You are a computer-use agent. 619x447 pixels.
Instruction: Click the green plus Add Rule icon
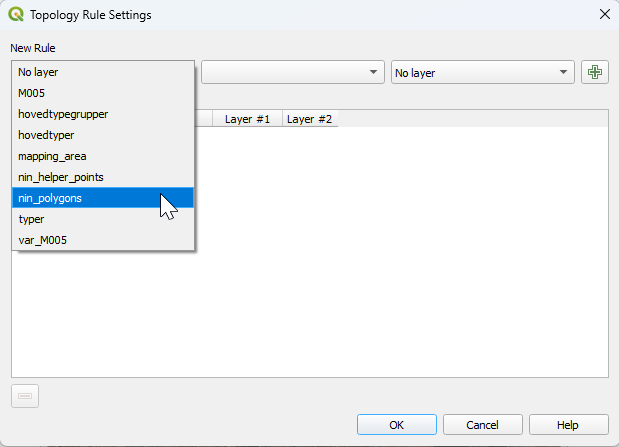pyautogui.click(x=595, y=72)
